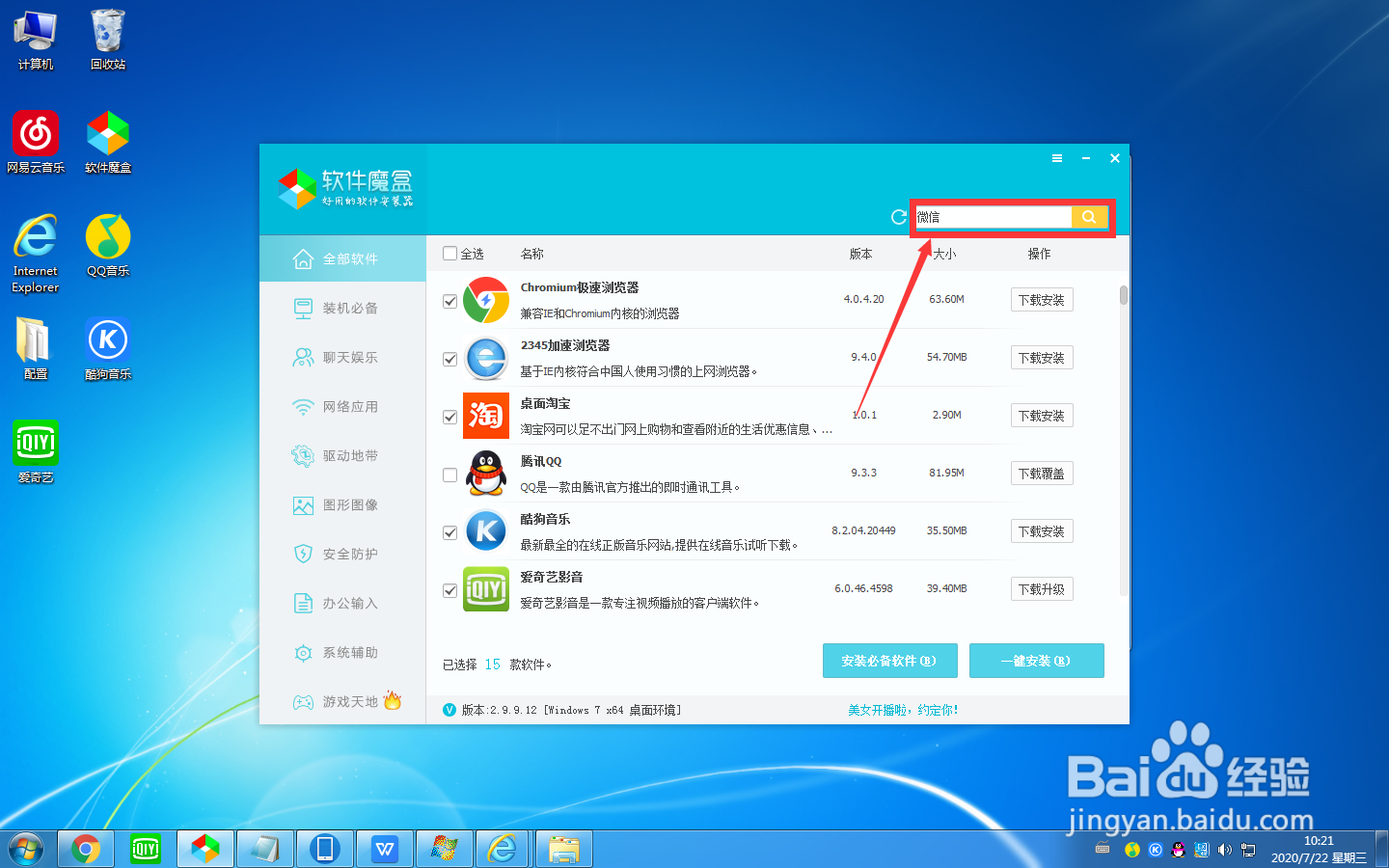Screen dimensions: 1389x868
Task: Toggle the 全选 select-all checkbox
Action: (449, 253)
